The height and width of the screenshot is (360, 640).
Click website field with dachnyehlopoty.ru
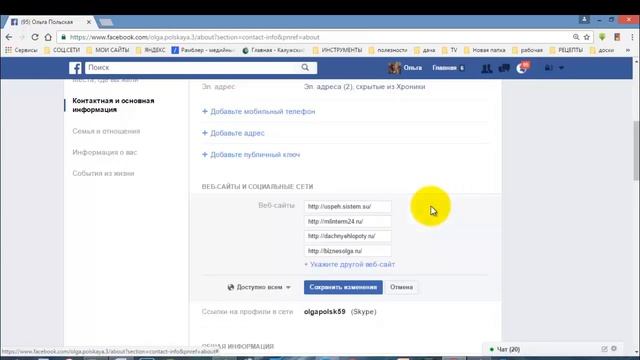[x=347, y=236]
